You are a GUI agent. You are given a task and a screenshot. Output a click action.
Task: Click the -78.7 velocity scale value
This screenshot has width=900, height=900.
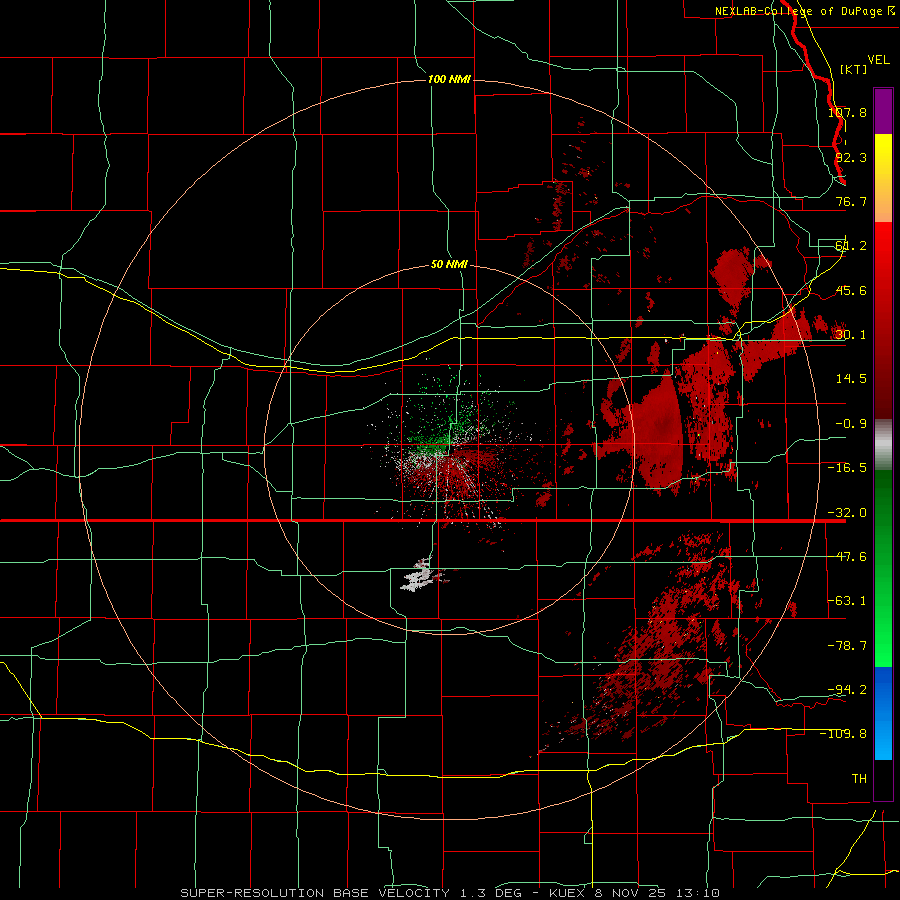point(847,646)
